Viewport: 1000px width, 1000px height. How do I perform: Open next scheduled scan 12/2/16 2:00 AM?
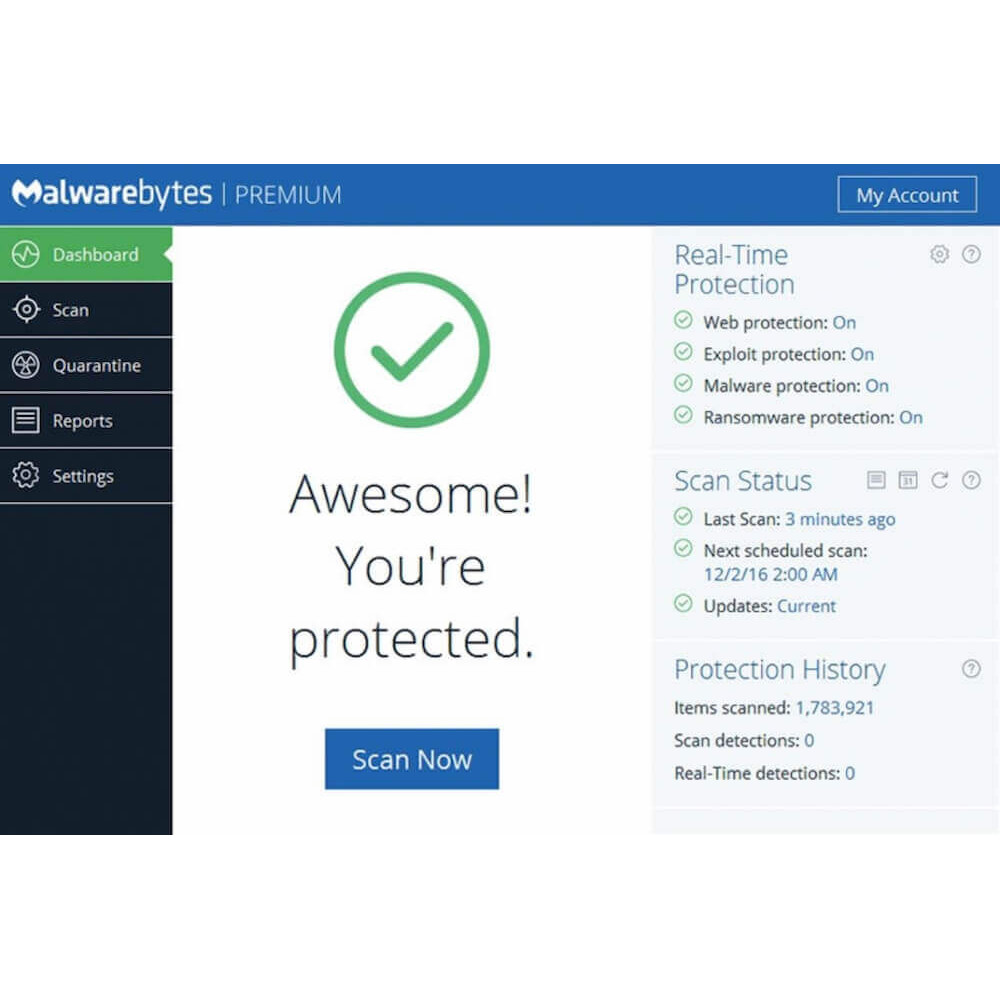click(770, 575)
